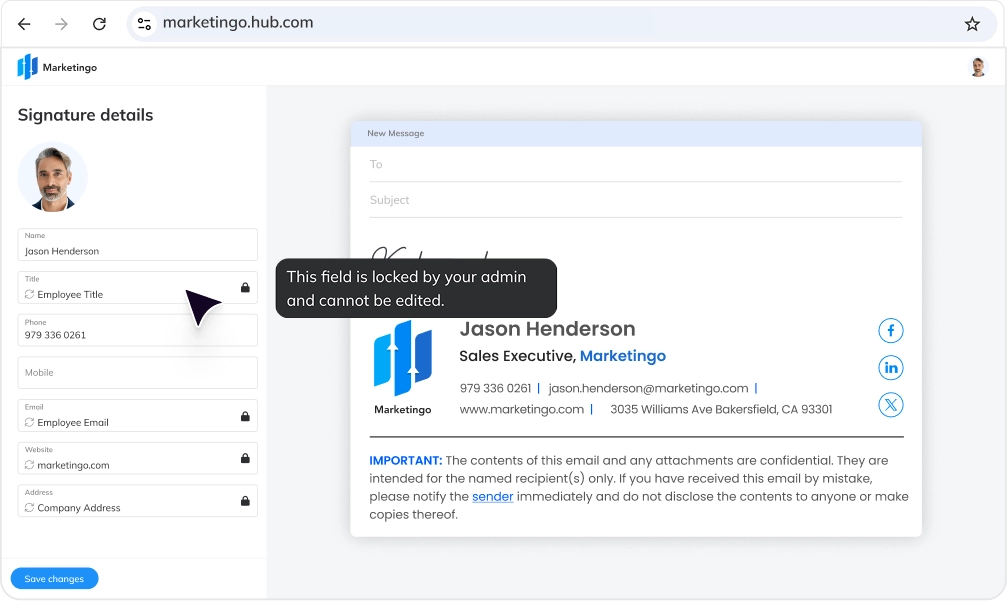Click the name Jason Henderson in signature
This screenshot has width=1007, height=601.
[x=547, y=329]
